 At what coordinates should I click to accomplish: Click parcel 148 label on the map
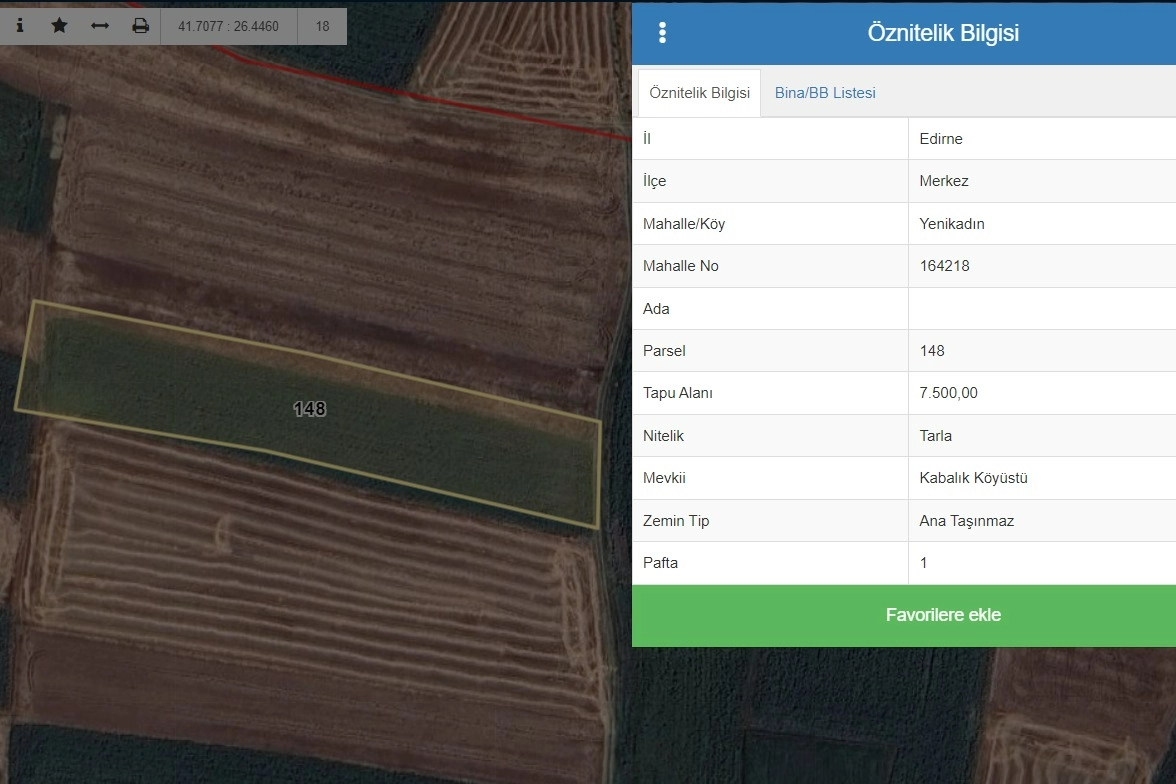309,409
